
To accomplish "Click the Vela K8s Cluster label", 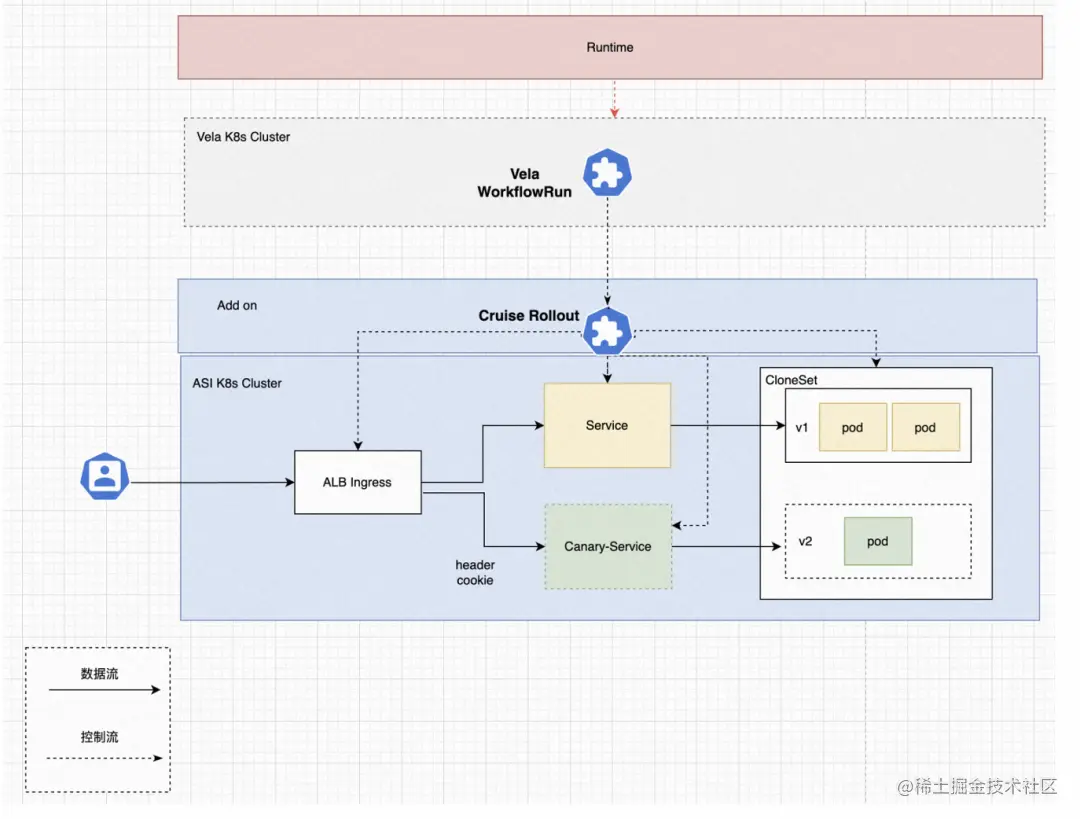I will [x=243, y=137].
